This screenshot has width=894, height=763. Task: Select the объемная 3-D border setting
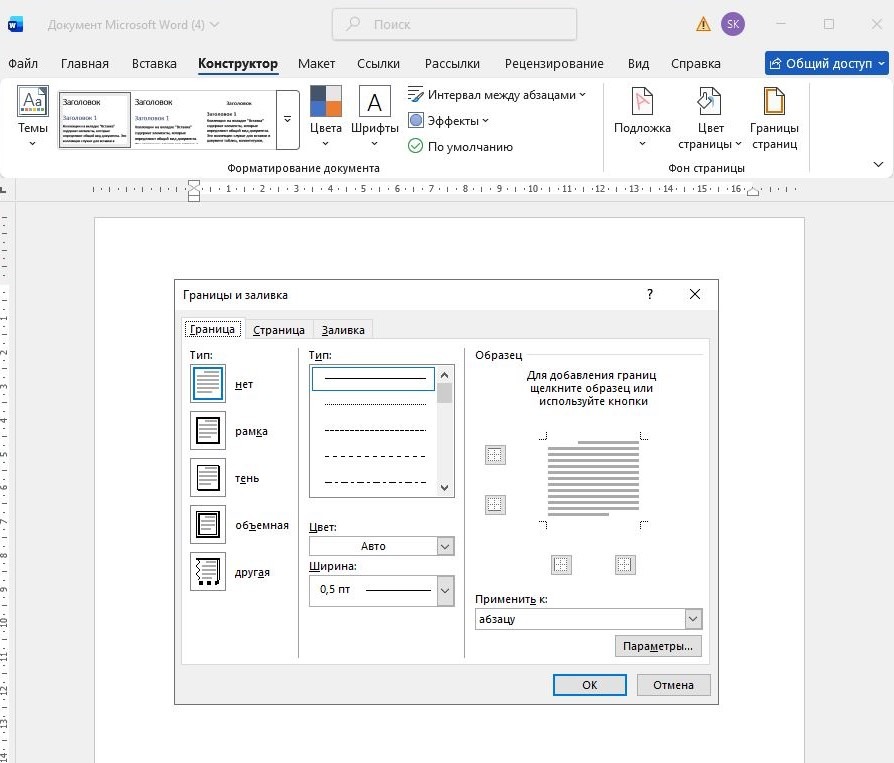208,525
